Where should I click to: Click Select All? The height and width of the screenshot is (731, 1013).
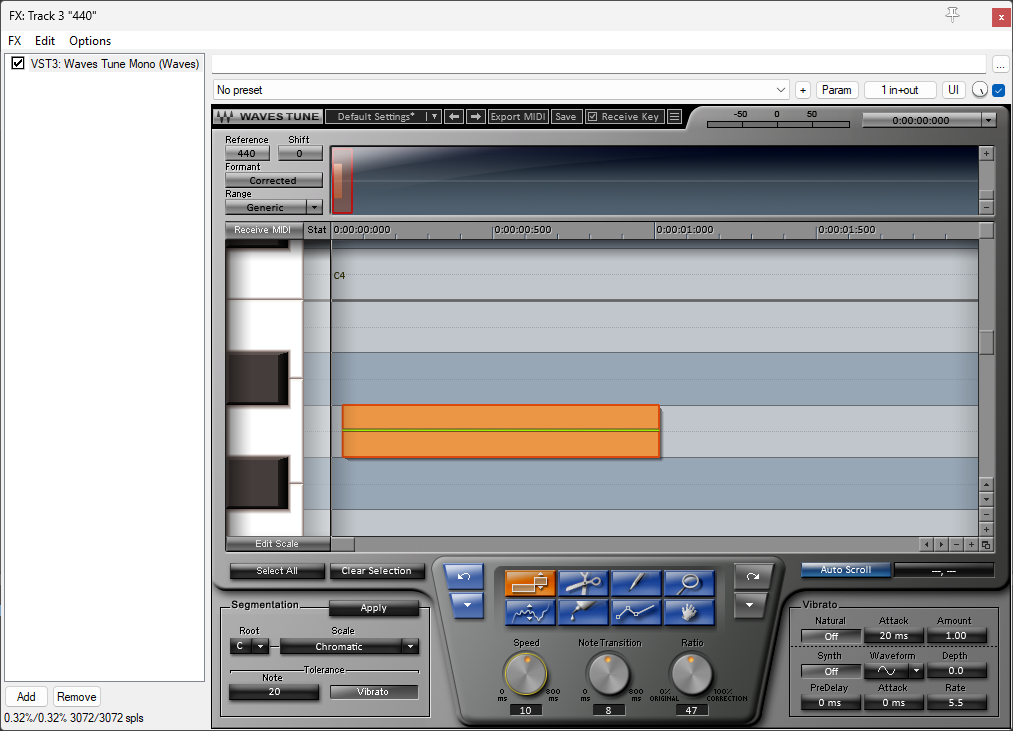[x=277, y=571]
